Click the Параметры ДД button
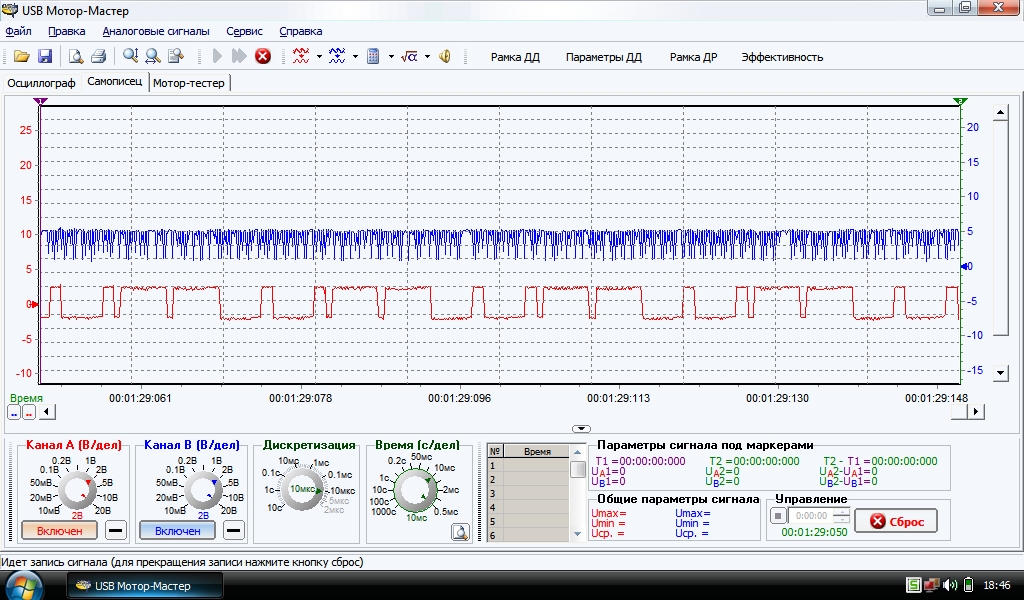The width and height of the screenshot is (1024, 600). (604, 57)
